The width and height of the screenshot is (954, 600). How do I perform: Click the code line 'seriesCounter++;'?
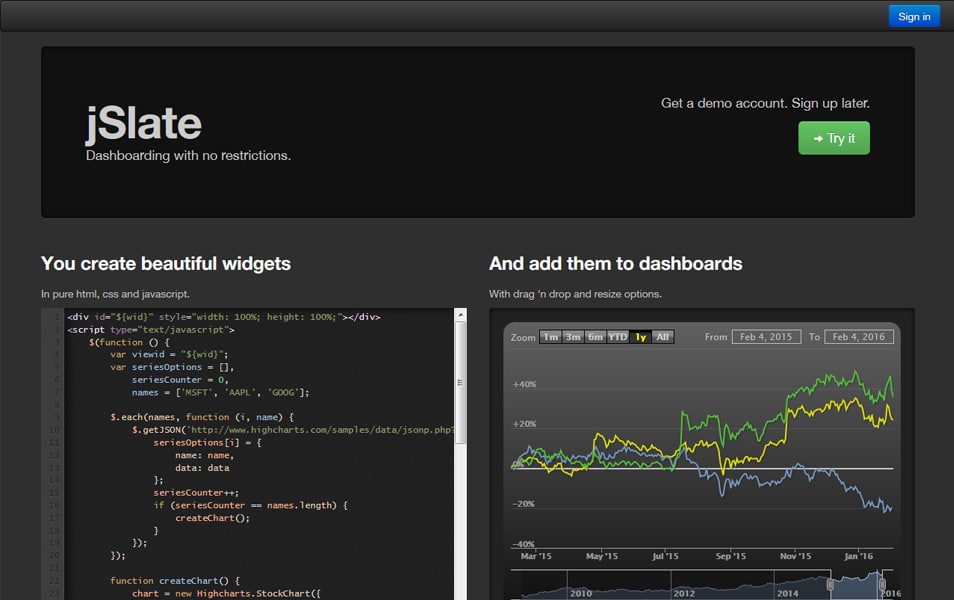pyautogui.click(x=196, y=492)
